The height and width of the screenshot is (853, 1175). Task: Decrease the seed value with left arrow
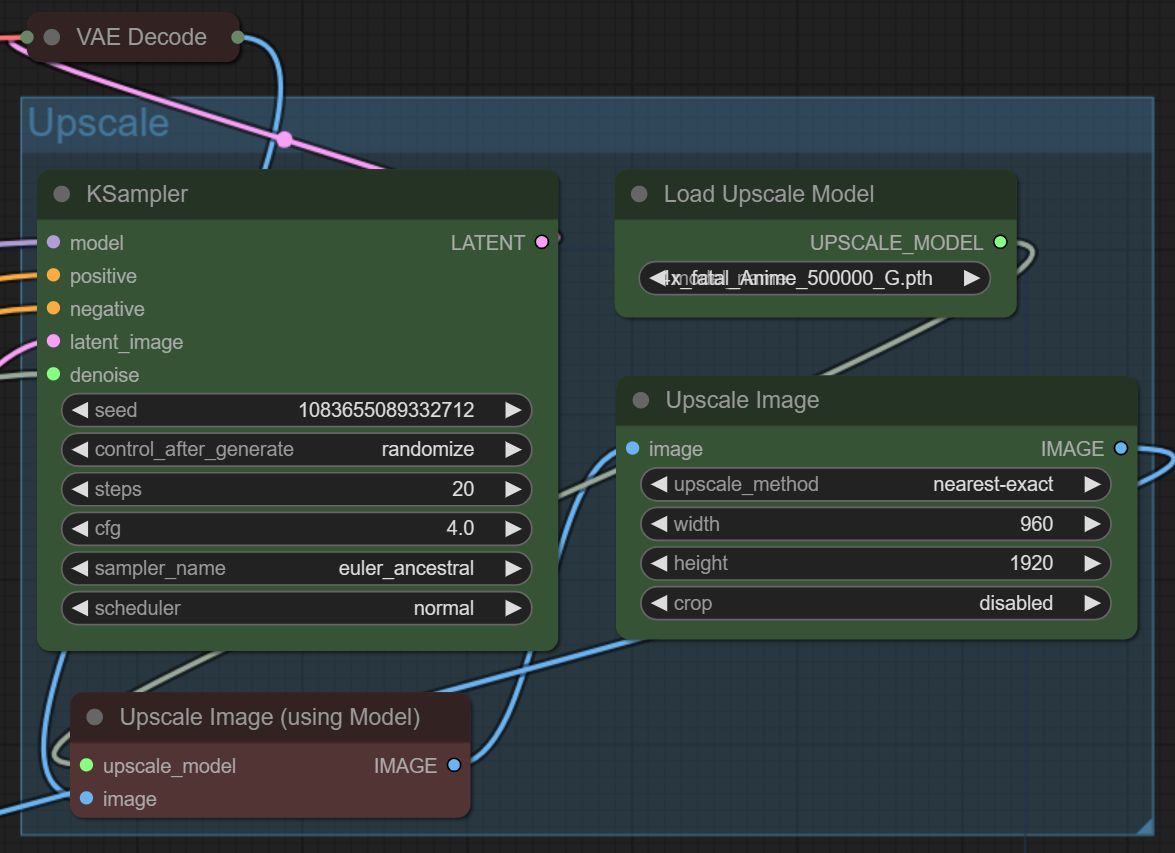pos(79,410)
